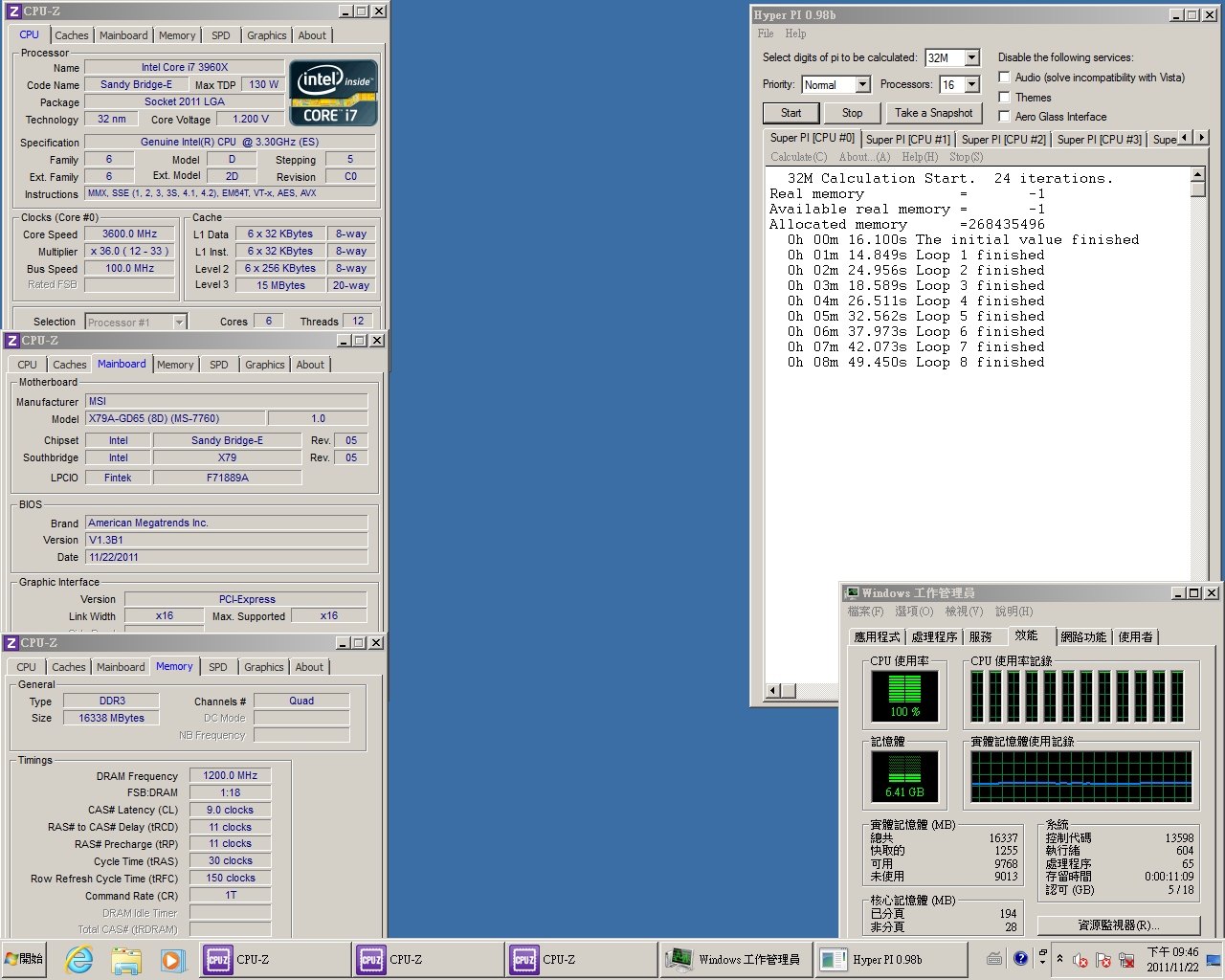This screenshot has width=1225, height=980.
Task: Open the 檢視(V) menu in Task Manager
Action: point(964,612)
